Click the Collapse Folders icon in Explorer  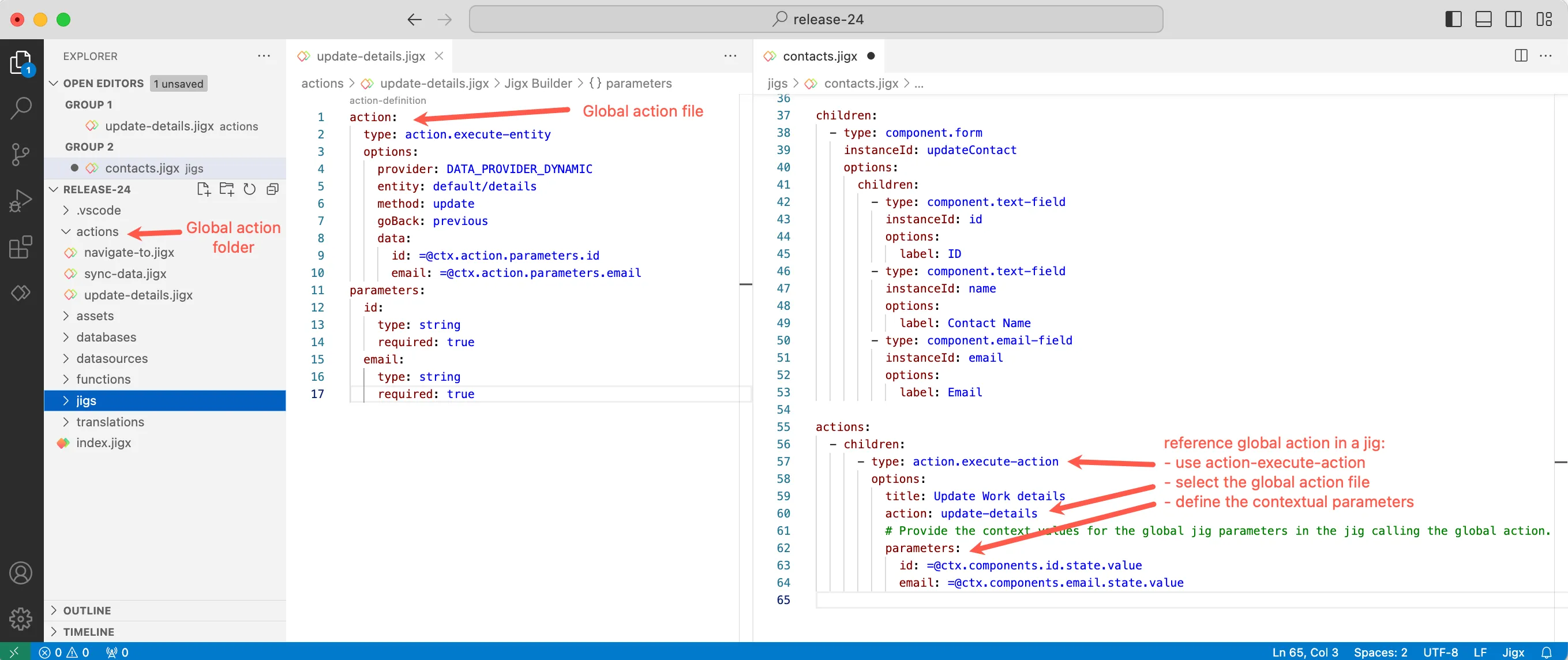272,189
